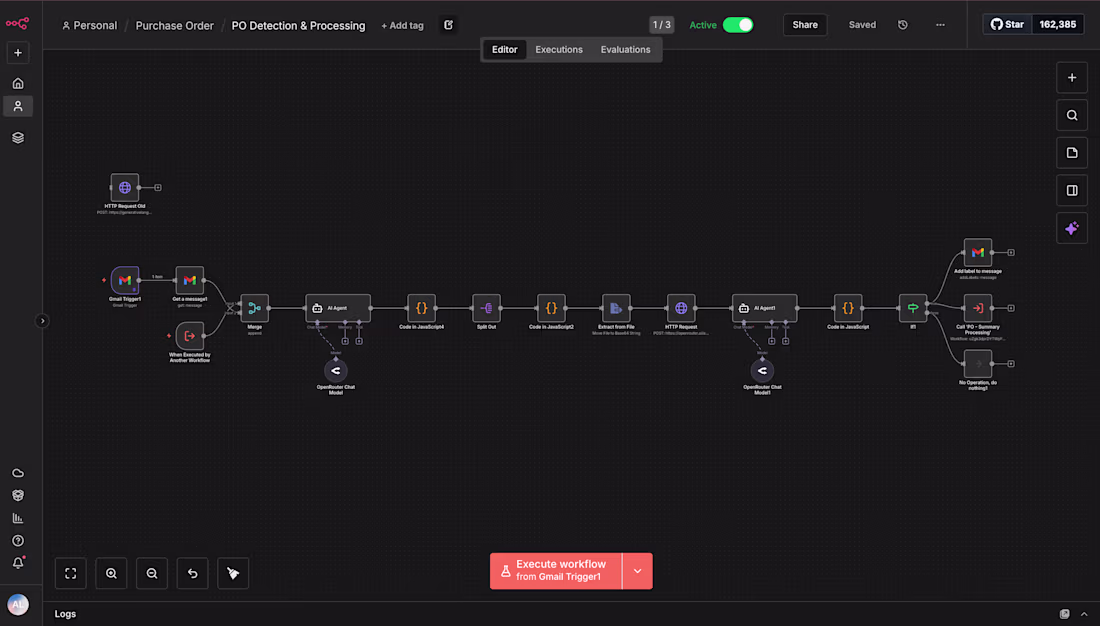Zoom out using the magnifier-minus icon
Screen dimensions: 1100x626
point(151,573)
